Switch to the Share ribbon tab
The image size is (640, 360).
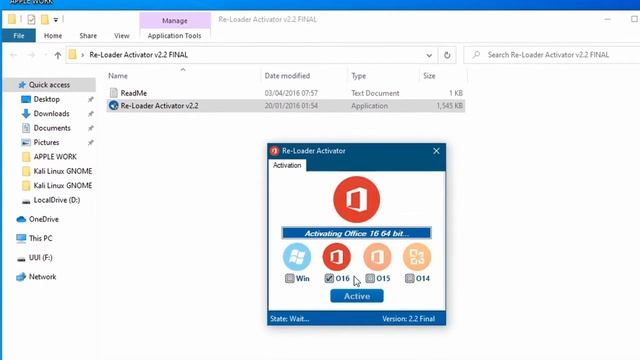click(88, 36)
